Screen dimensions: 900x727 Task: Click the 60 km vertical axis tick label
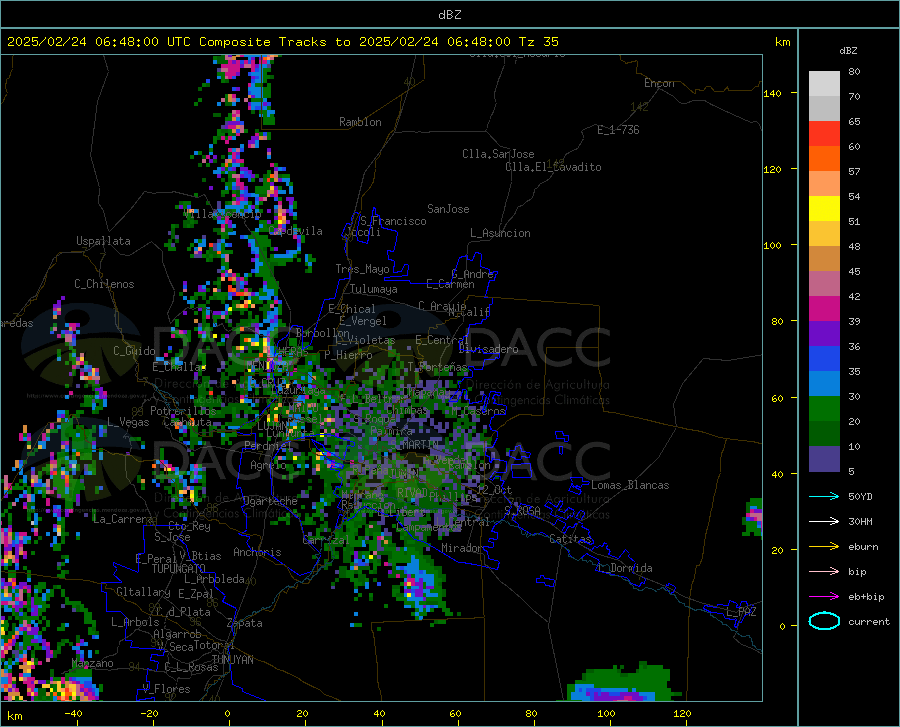coord(777,398)
